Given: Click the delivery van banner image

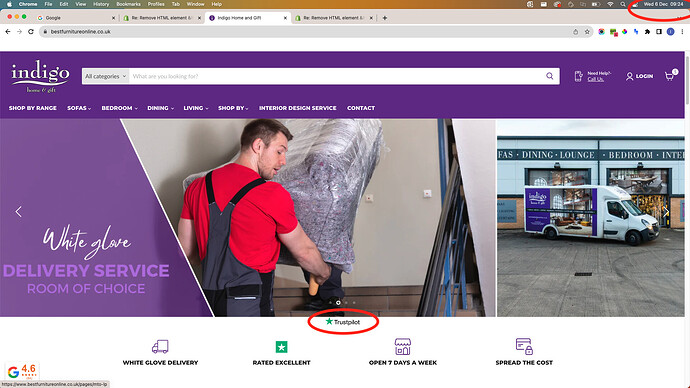Looking at the screenshot, I should click(x=591, y=218).
